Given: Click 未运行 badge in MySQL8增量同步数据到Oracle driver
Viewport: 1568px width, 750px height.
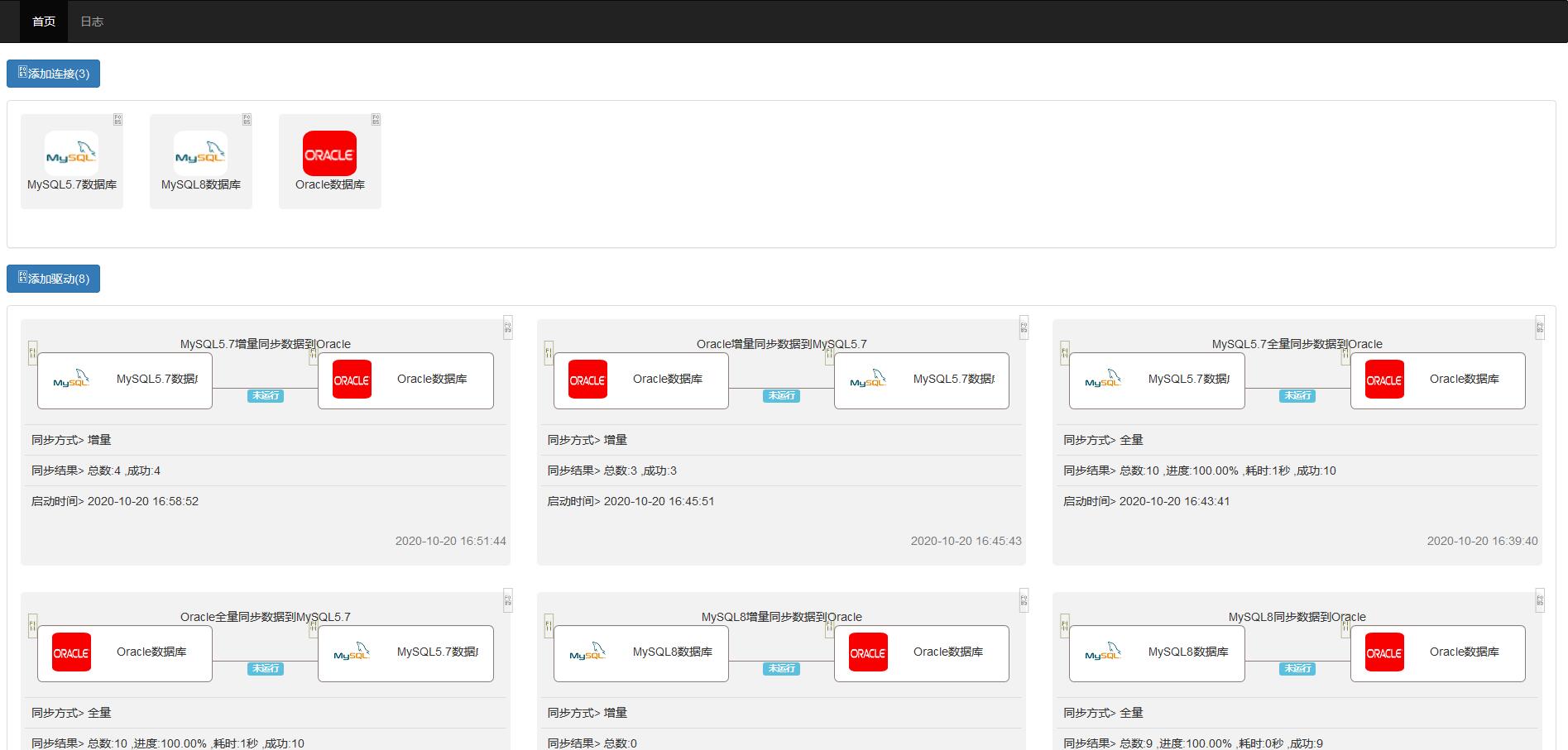Looking at the screenshot, I should (781, 669).
